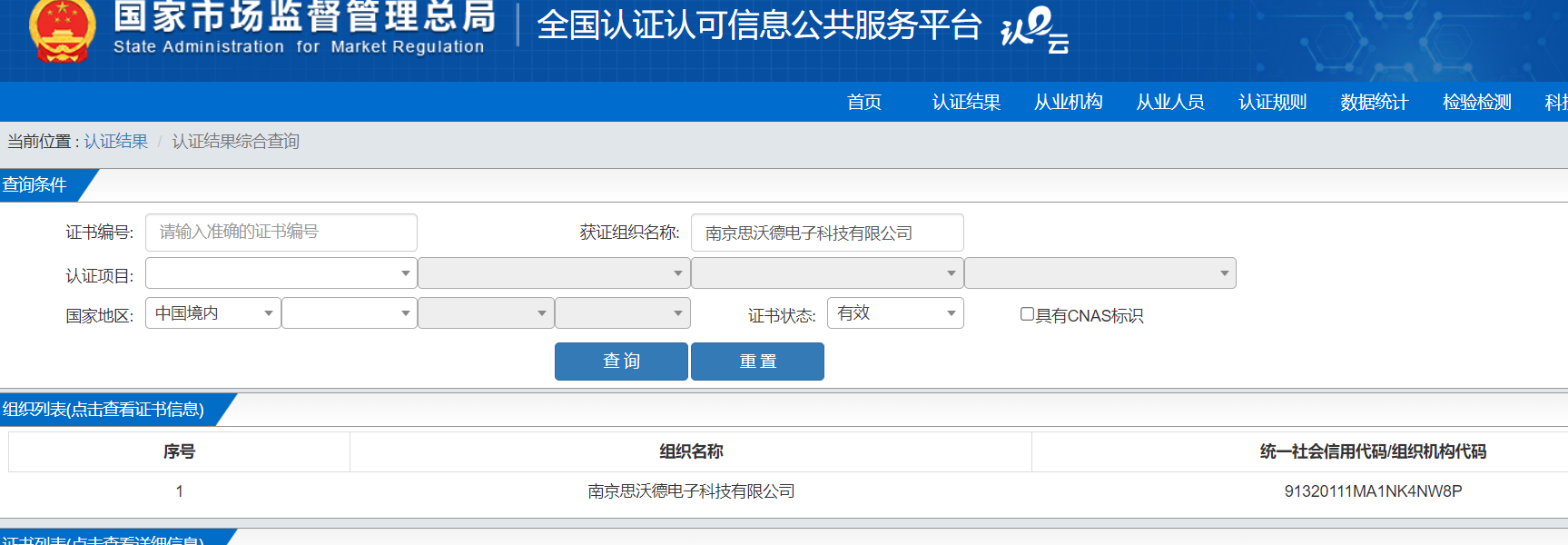Image resolution: width=1568 pixels, height=545 pixels.
Task: Click the national emblem logo
Action: click(62, 30)
